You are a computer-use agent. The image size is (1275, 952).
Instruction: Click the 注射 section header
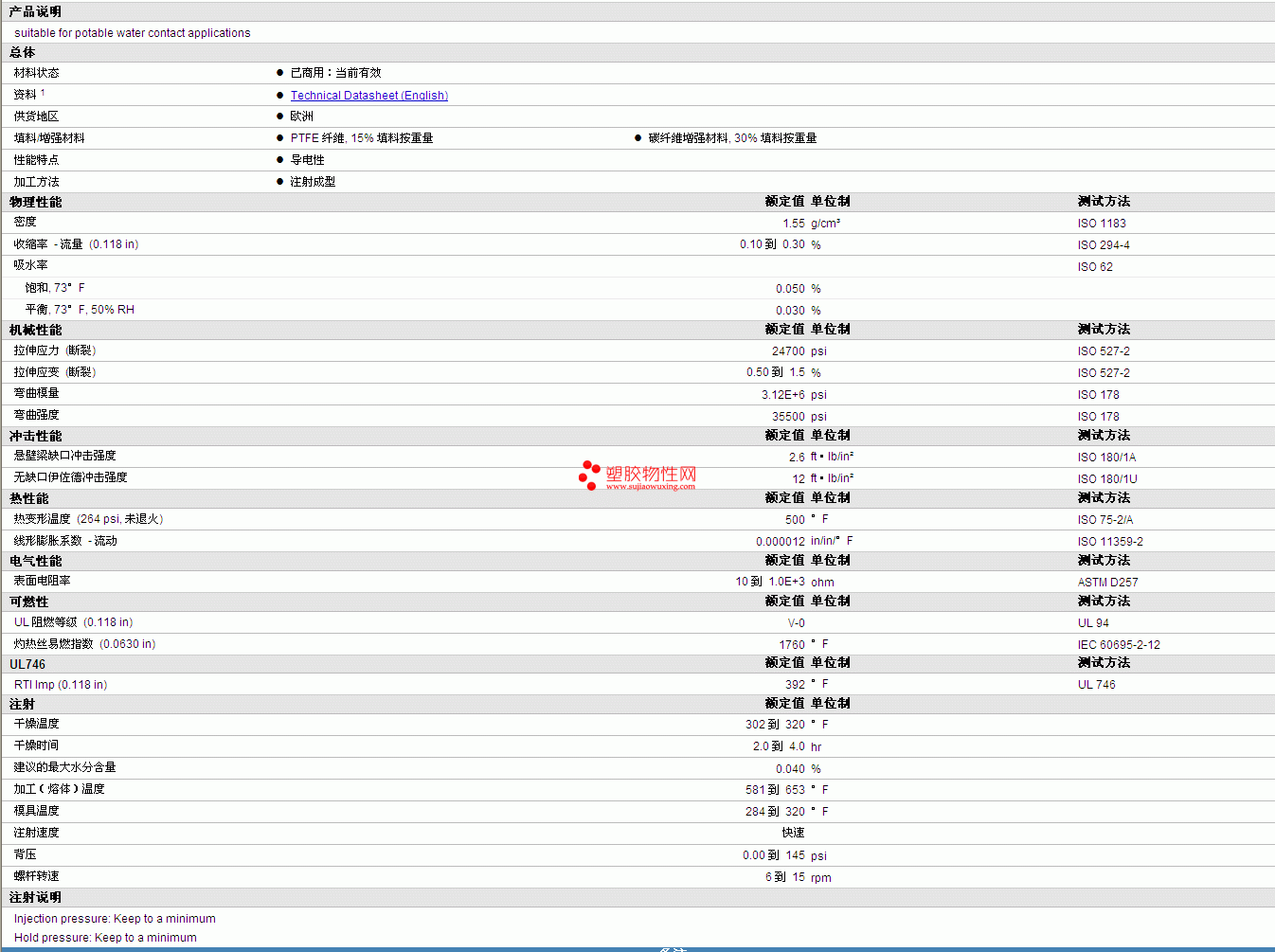coord(23,704)
